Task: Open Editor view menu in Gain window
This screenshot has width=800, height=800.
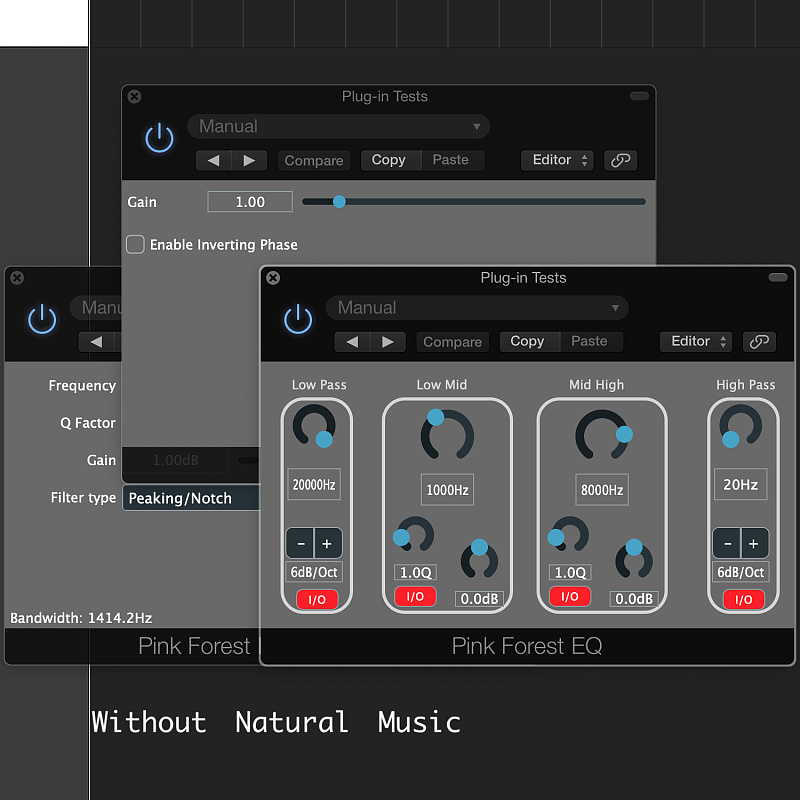Action: [x=557, y=160]
